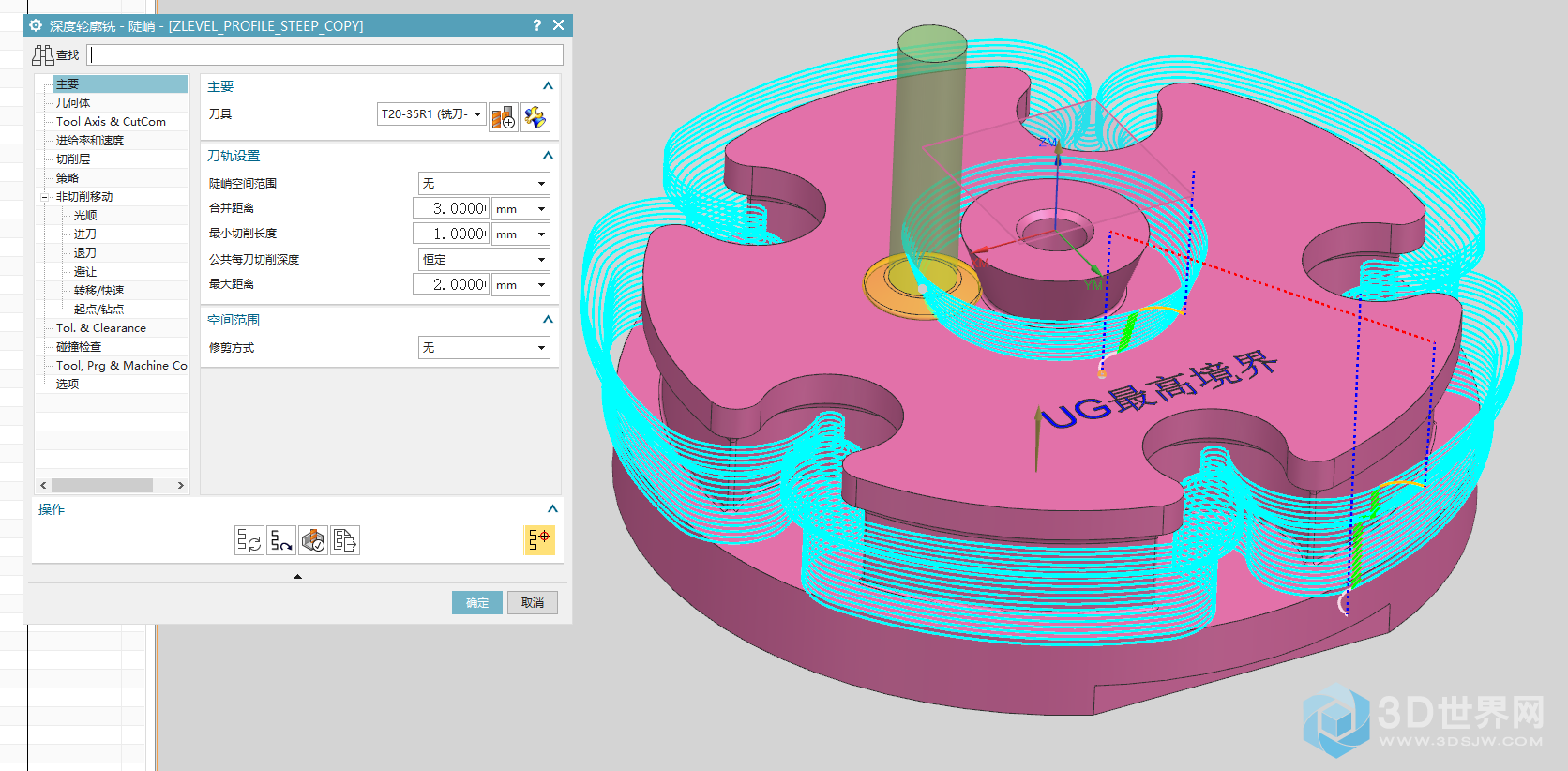Click the Generate tool path icon
Viewport: 1568px width, 771px height.
pos(249,540)
